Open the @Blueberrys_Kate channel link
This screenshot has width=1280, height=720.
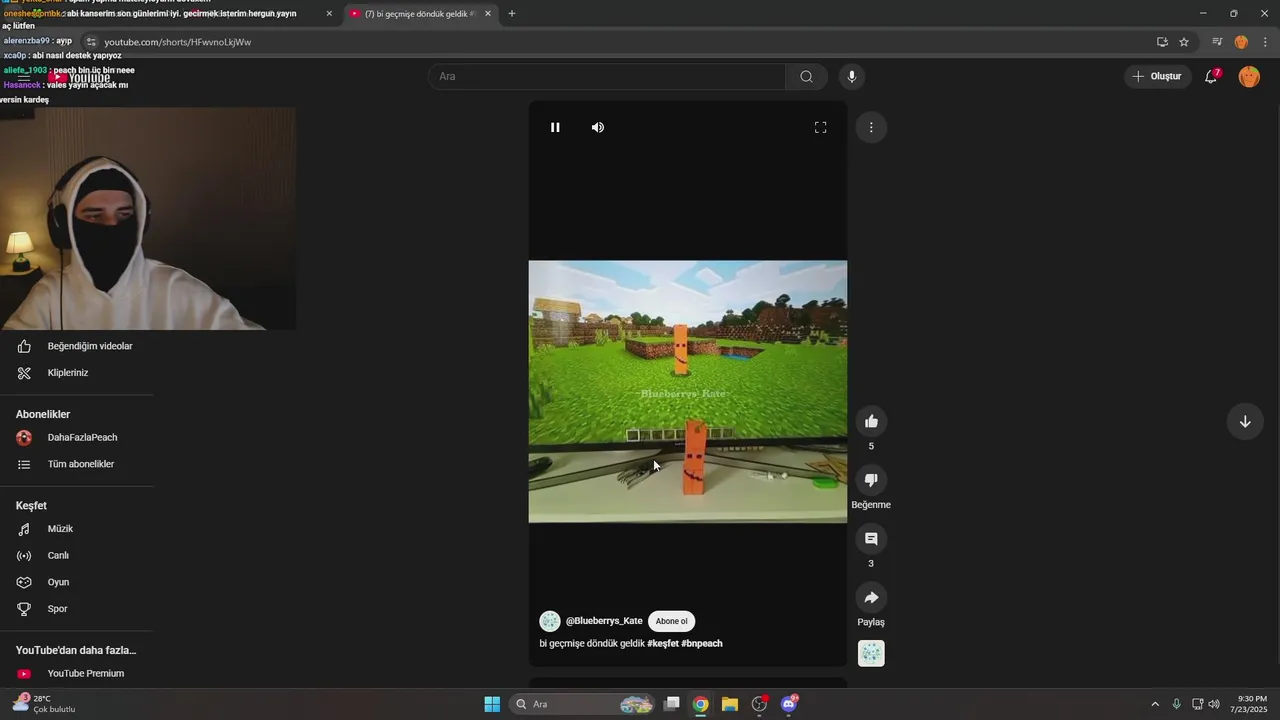coord(604,621)
